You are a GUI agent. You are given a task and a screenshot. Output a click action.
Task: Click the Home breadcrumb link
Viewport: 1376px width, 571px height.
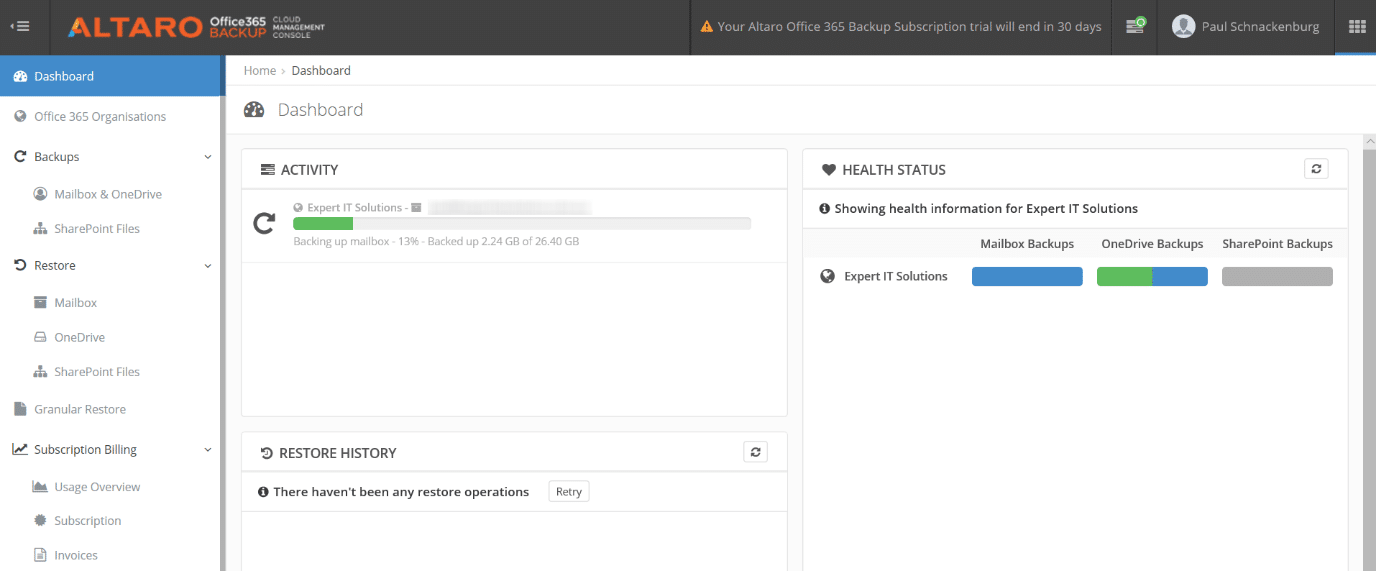260,71
